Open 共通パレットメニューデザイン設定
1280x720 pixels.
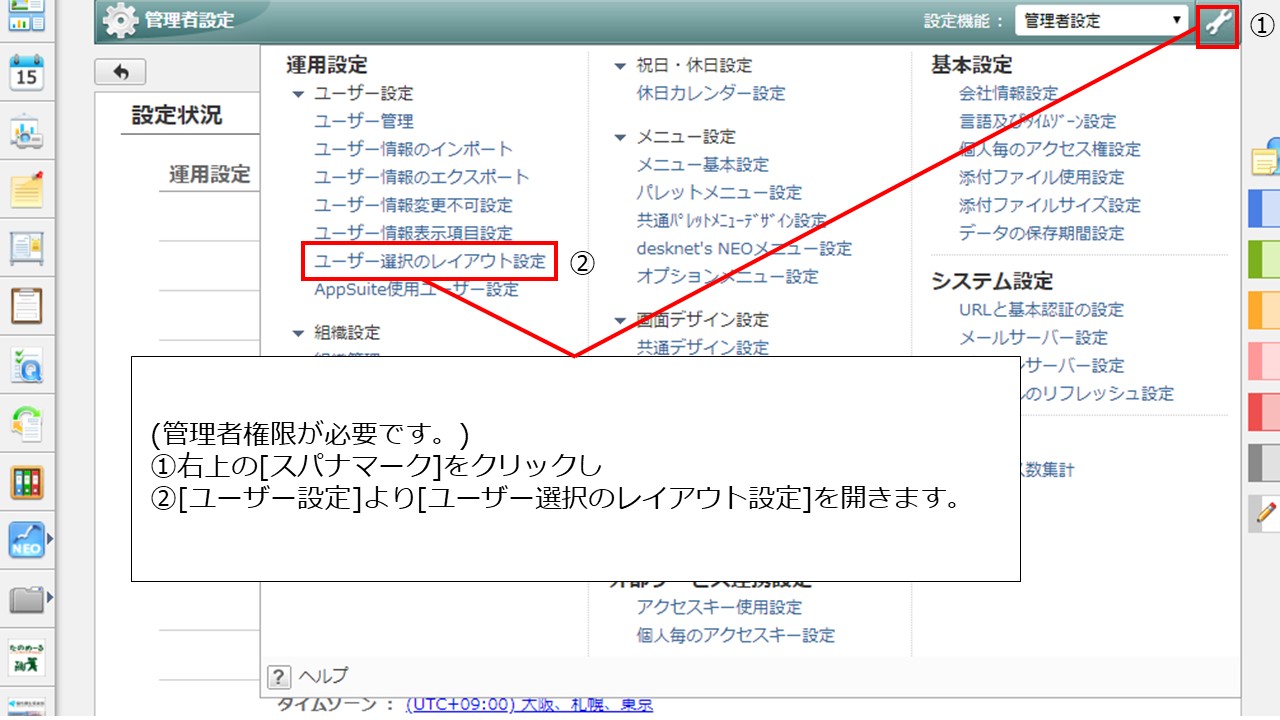tap(731, 220)
